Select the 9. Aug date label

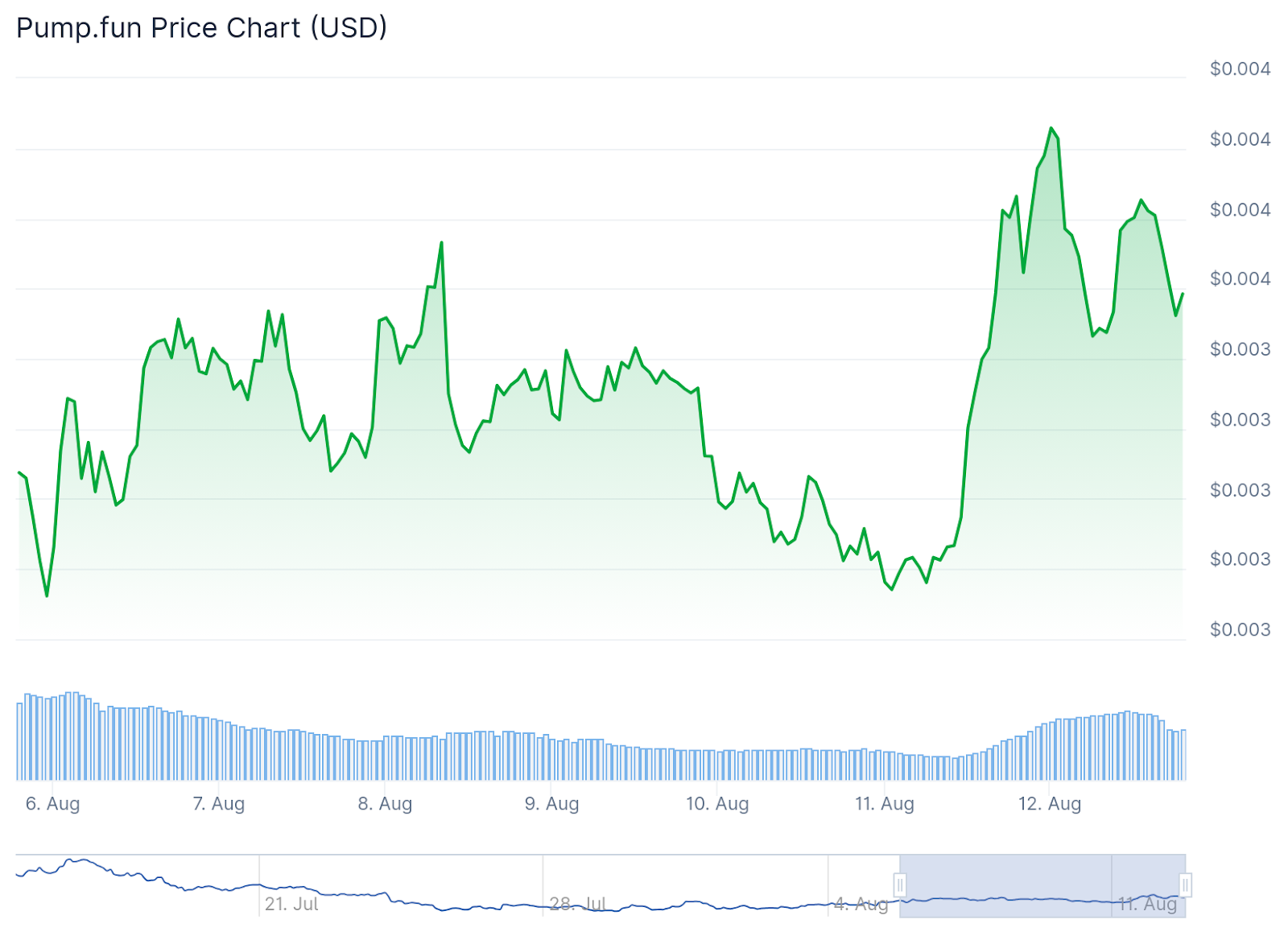pyautogui.click(x=551, y=803)
